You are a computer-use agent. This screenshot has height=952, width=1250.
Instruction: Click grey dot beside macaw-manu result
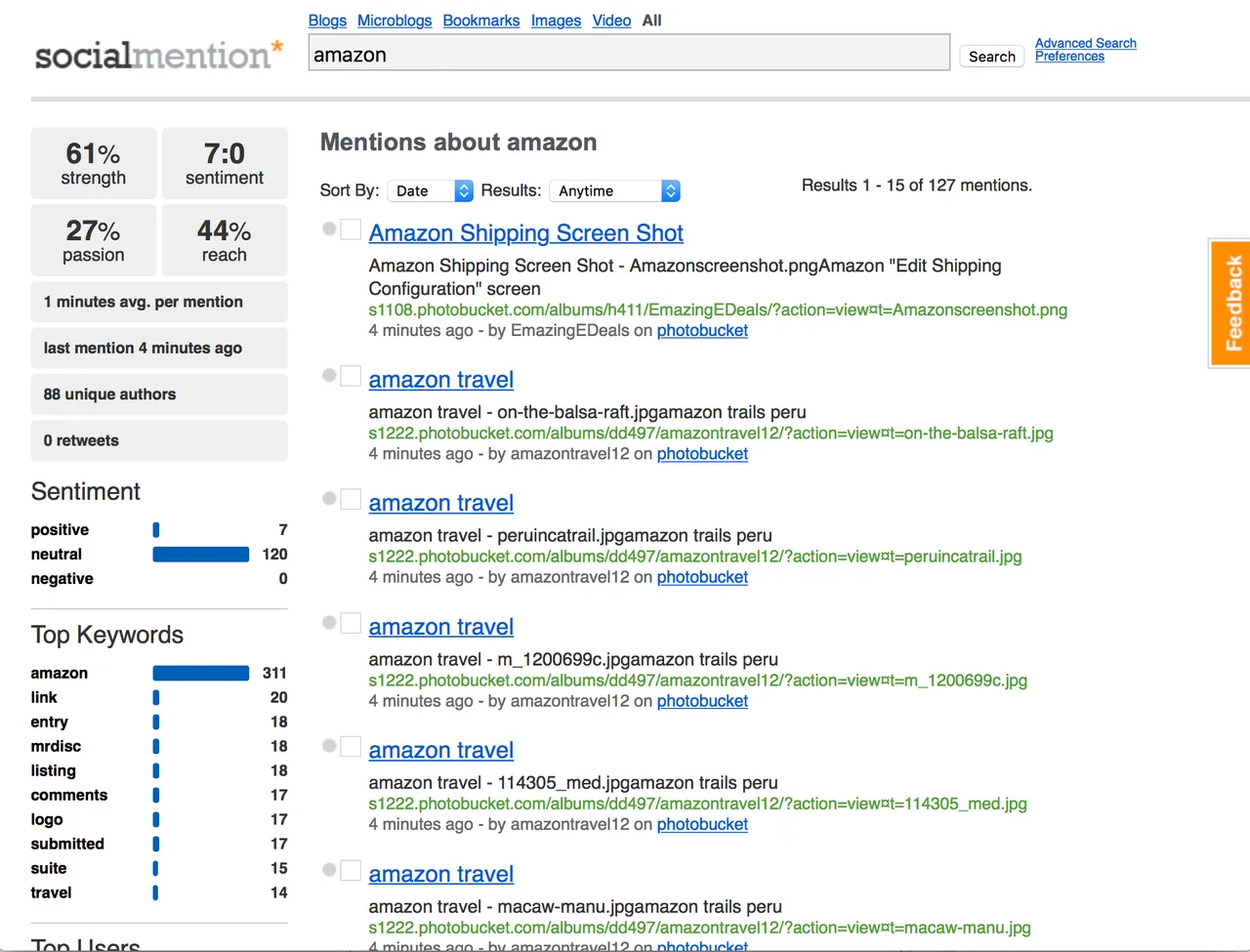(329, 869)
